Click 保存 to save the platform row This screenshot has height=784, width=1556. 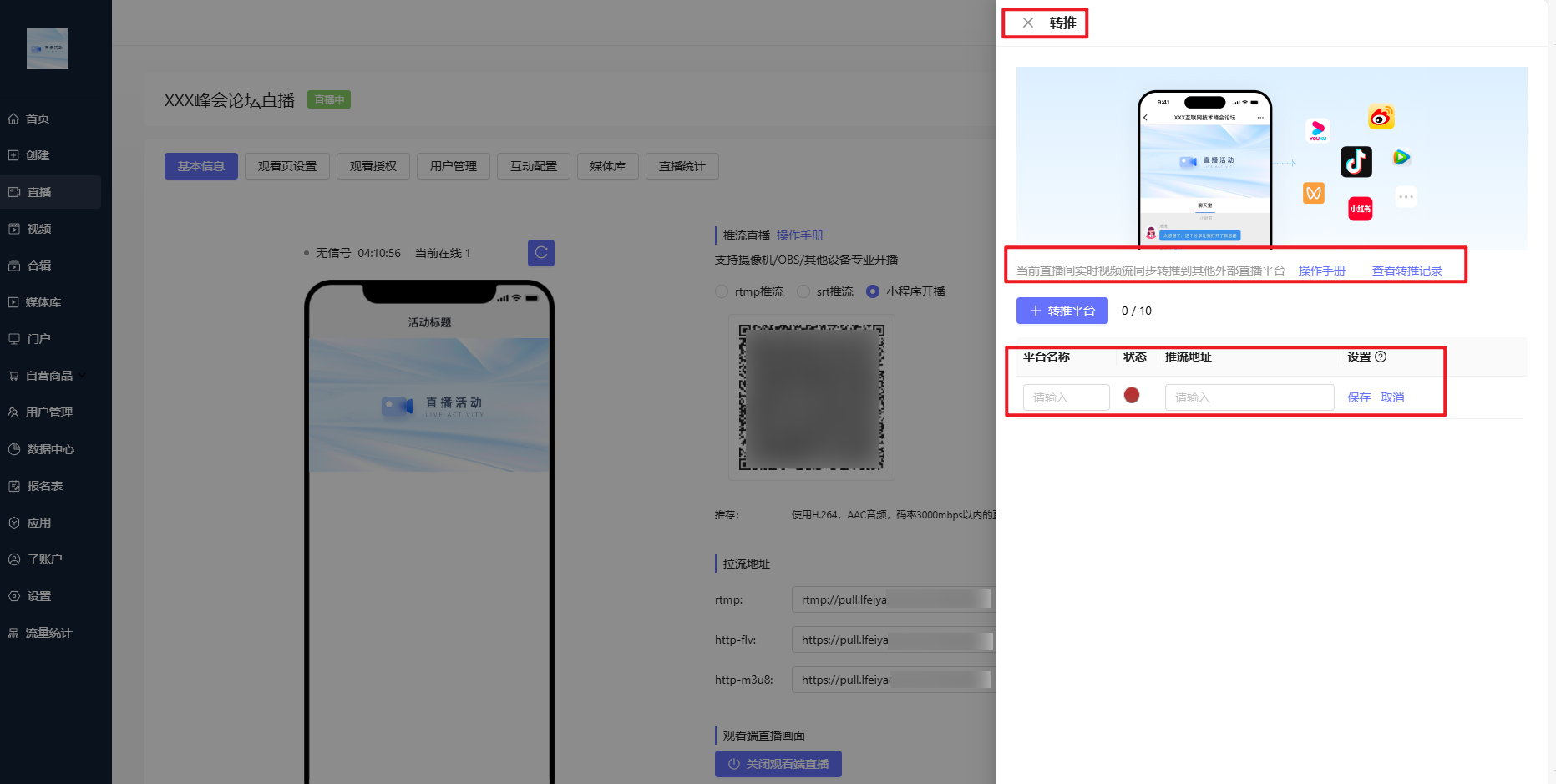click(1359, 397)
